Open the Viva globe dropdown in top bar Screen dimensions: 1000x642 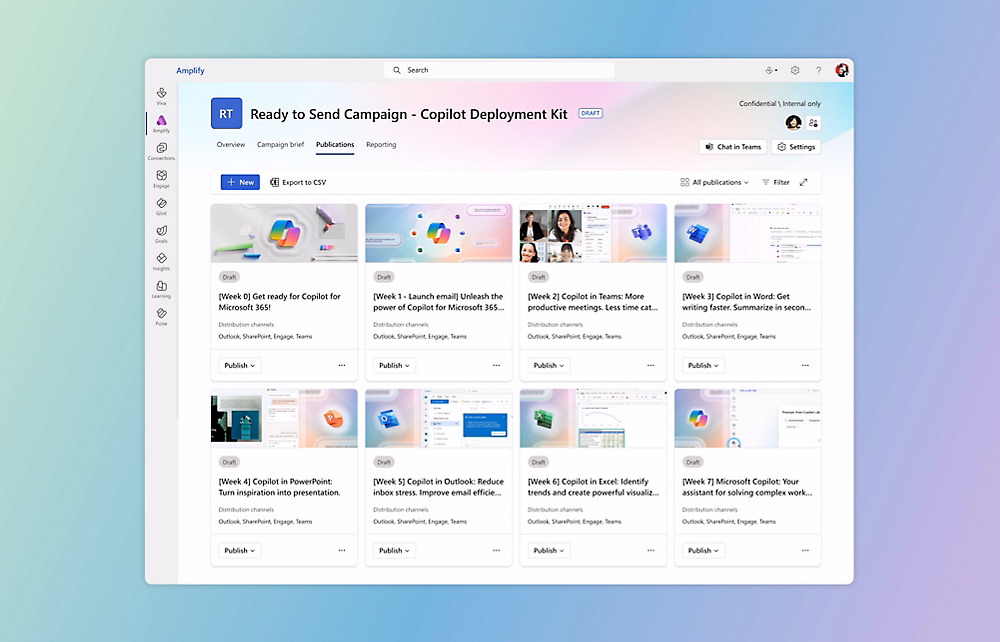(771, 70)
